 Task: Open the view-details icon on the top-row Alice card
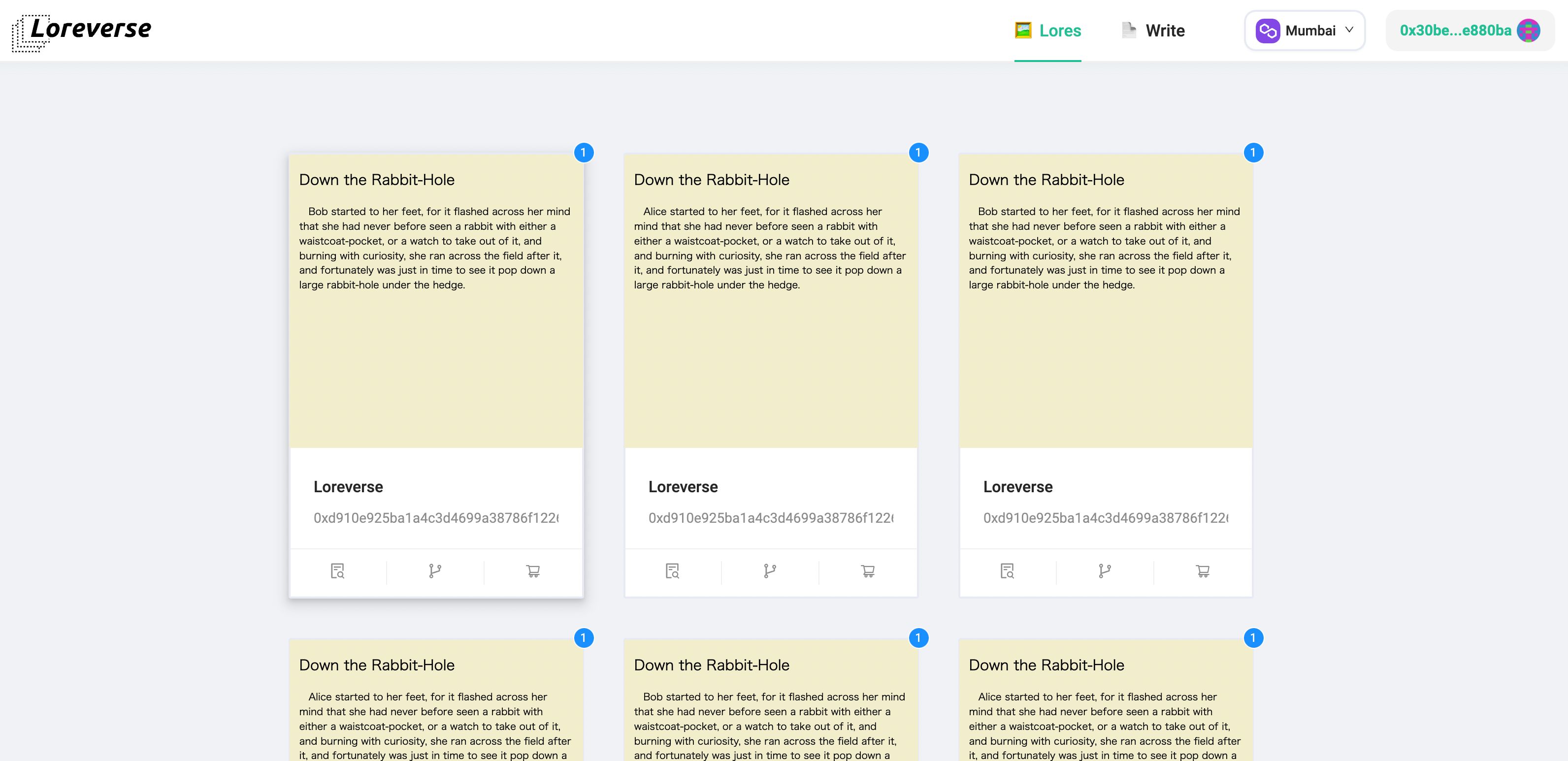click(x=672, y=571)
